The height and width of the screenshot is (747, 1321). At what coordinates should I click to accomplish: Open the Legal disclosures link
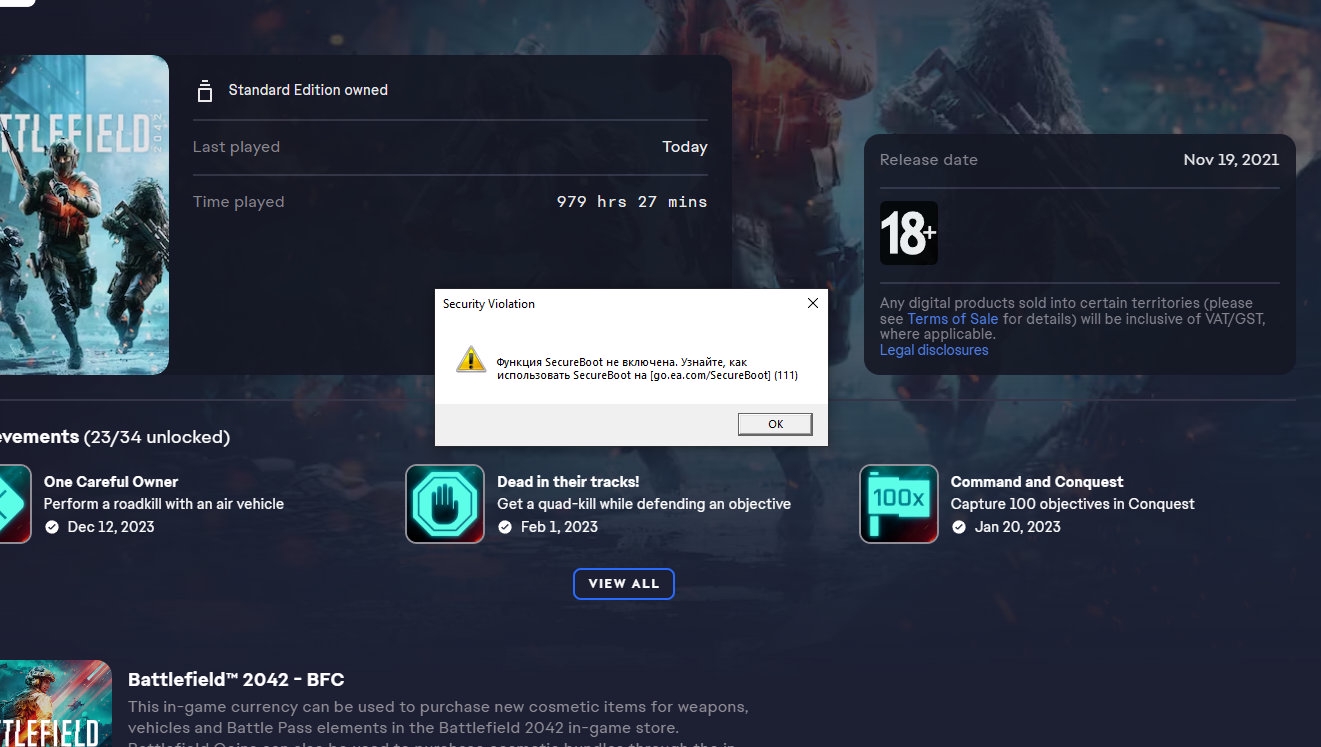[934, 350]
